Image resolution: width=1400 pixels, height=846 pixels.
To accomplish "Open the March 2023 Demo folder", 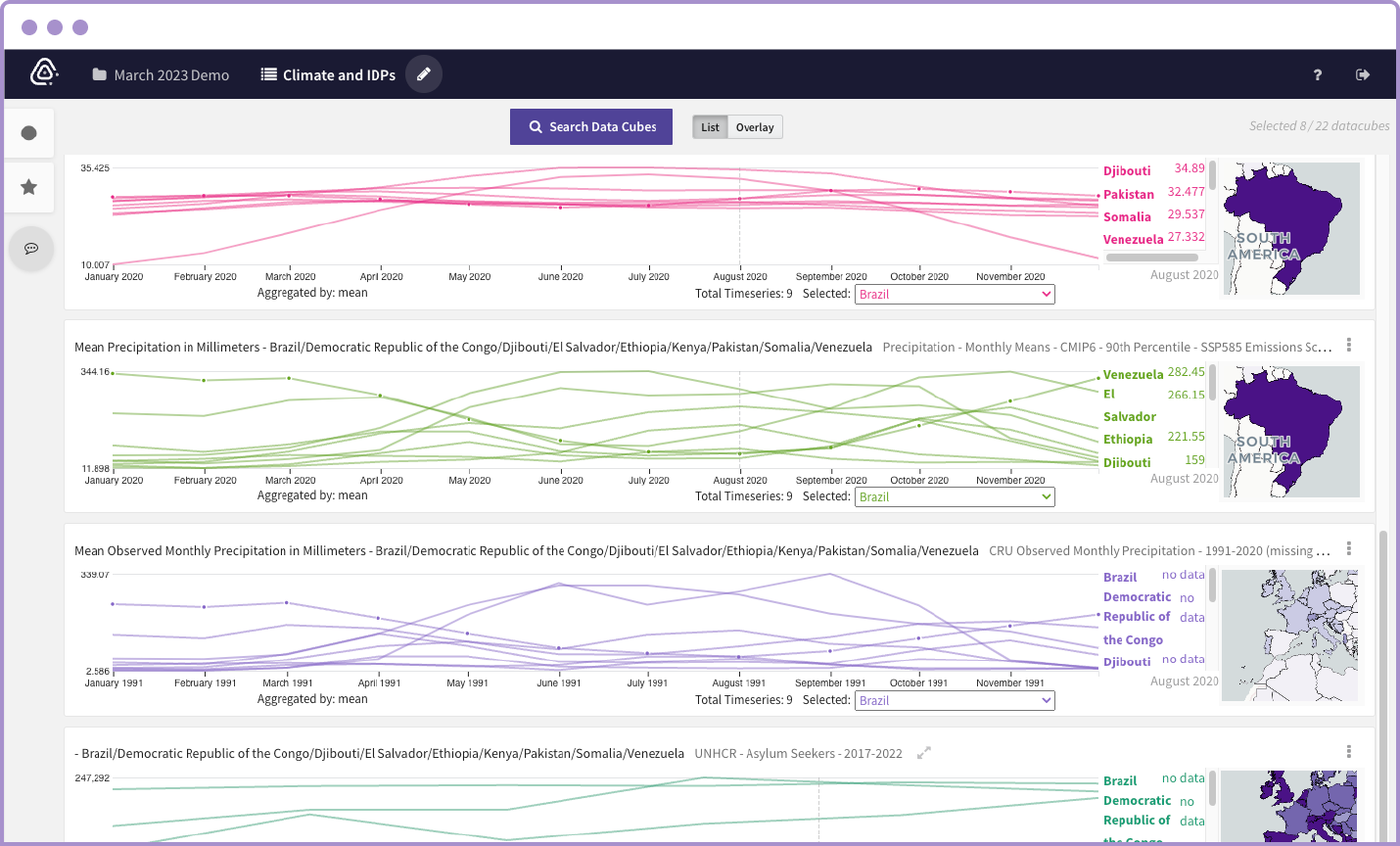I will coord(161,74).
